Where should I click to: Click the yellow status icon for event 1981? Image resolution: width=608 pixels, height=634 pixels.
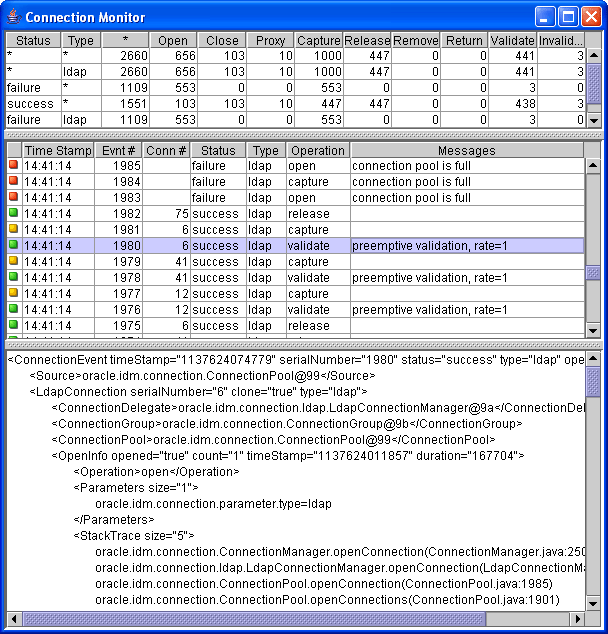pos(14,228)
